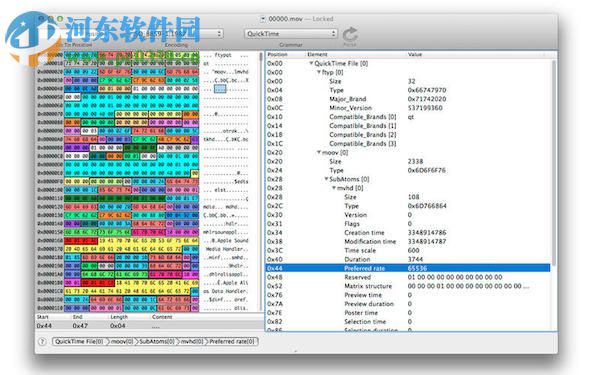The image size is (600, 375).
Task: Select the Minor_Version row
Action: click(x=408, y=108)
